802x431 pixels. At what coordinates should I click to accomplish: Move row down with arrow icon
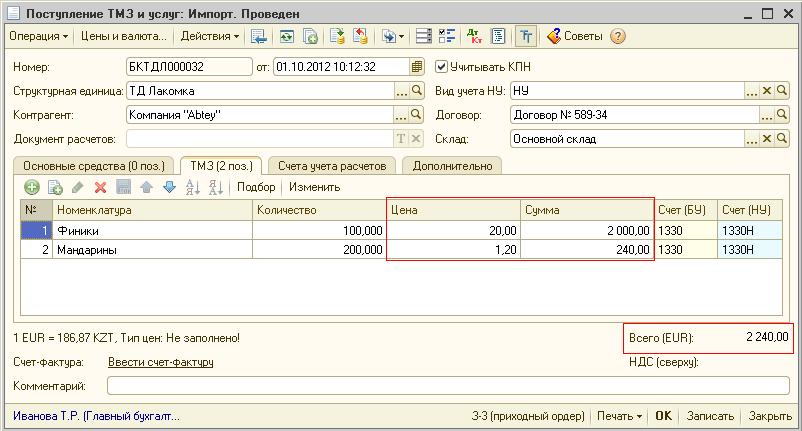[169, 187]
